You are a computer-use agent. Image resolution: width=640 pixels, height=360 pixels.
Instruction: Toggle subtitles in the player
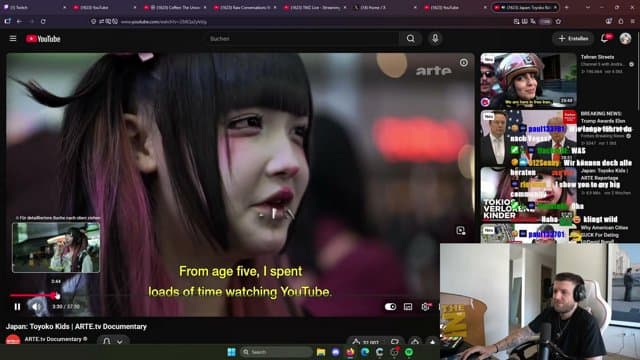(408, 307)
